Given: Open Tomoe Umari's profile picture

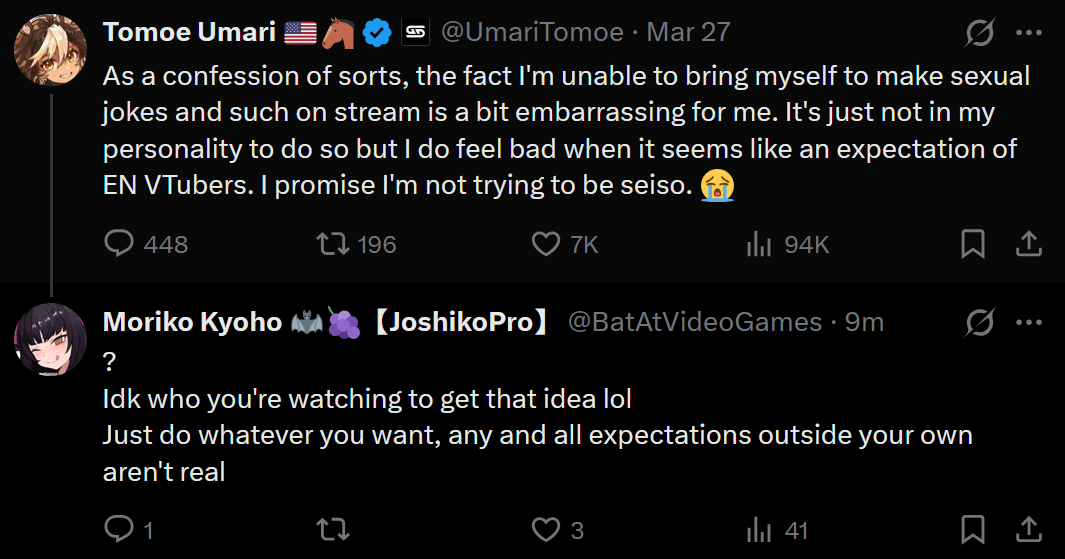Looking at the screenshot, I should [x=50, y=50].
